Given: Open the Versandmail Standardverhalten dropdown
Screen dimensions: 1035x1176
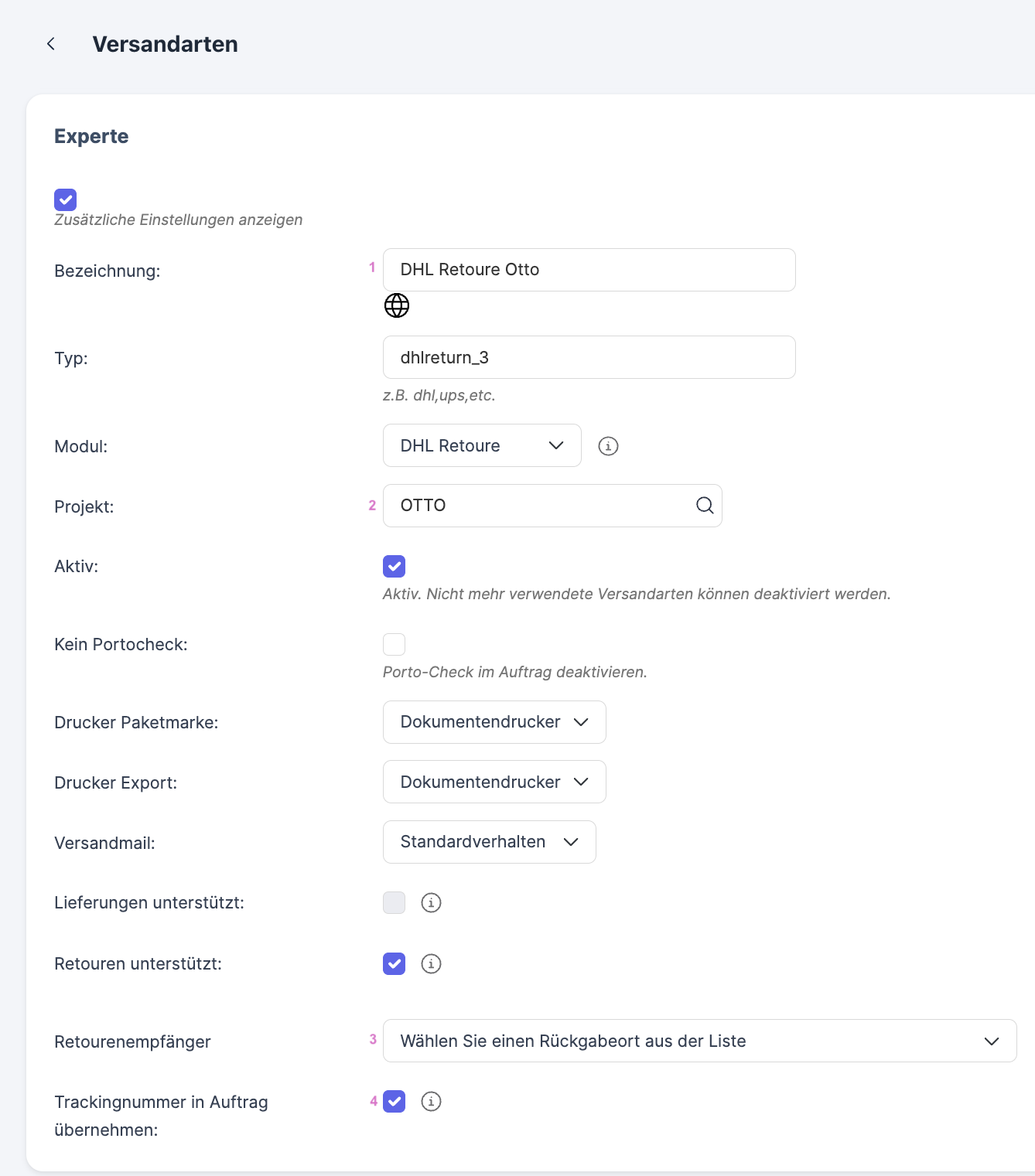Looking at the screenshot, I should [x=489, y=842].
